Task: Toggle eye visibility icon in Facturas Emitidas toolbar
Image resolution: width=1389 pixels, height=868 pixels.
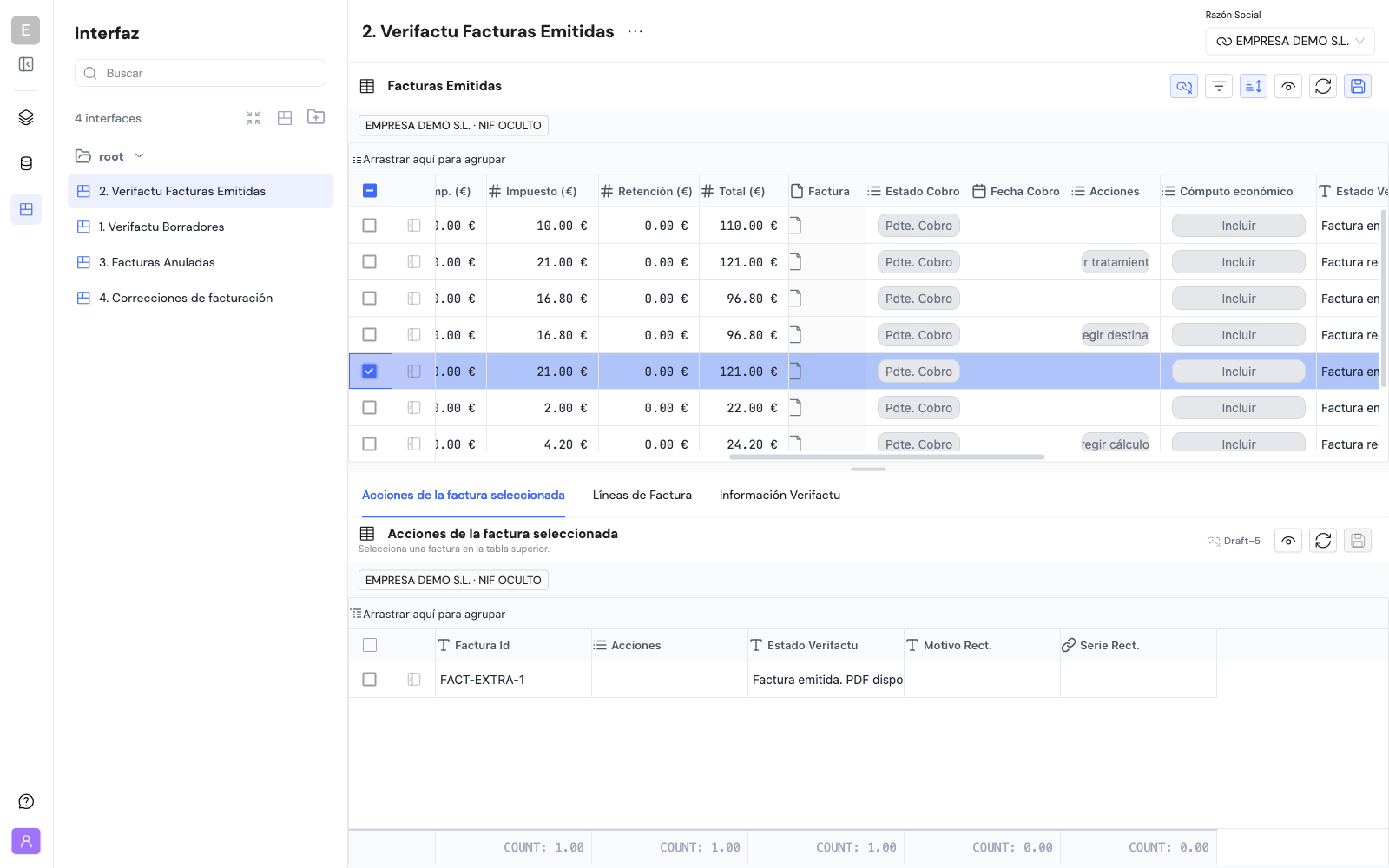Action: 1288,86
